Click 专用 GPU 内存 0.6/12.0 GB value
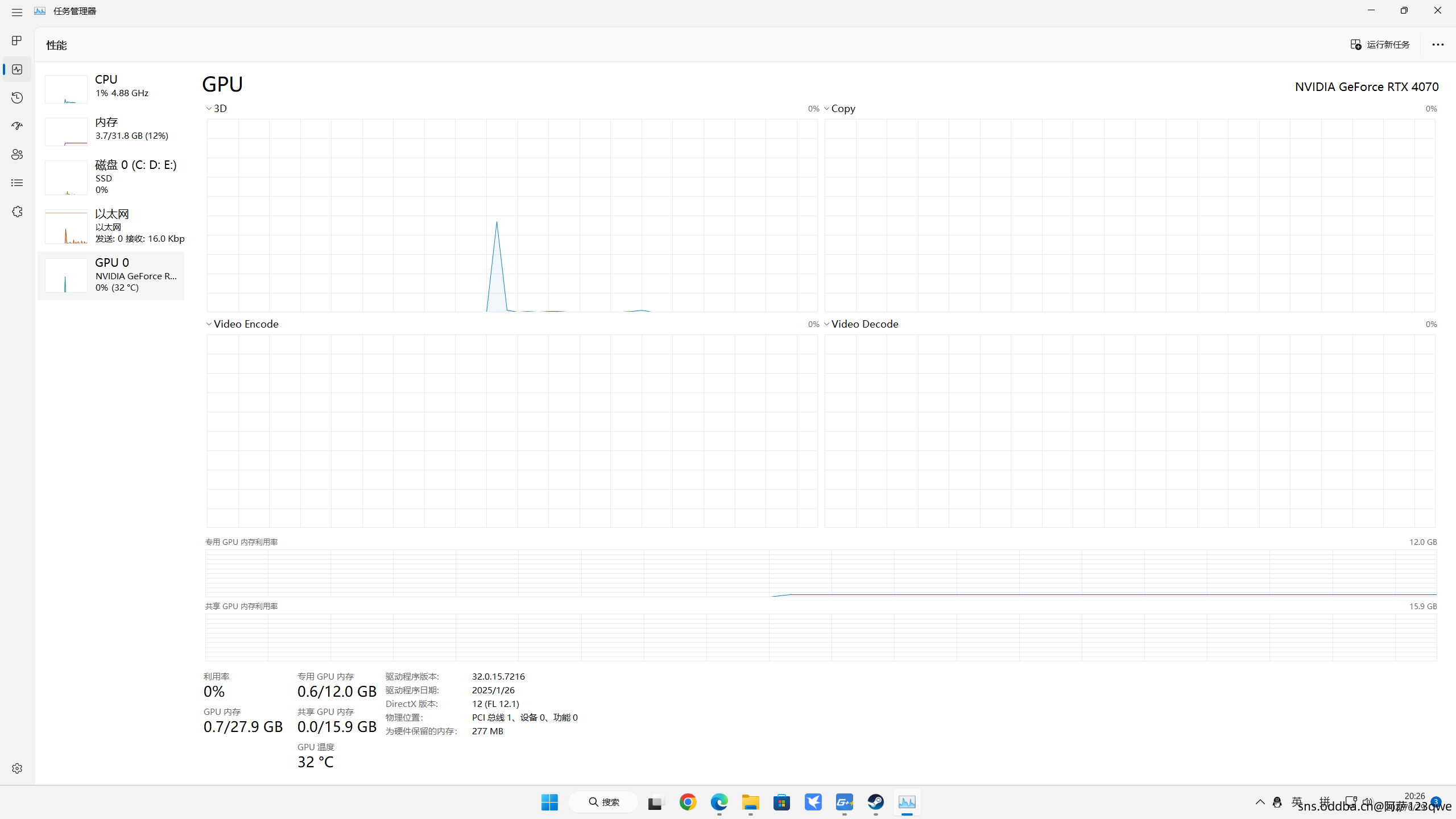1456x819 pixels. (x=337, y=692)
